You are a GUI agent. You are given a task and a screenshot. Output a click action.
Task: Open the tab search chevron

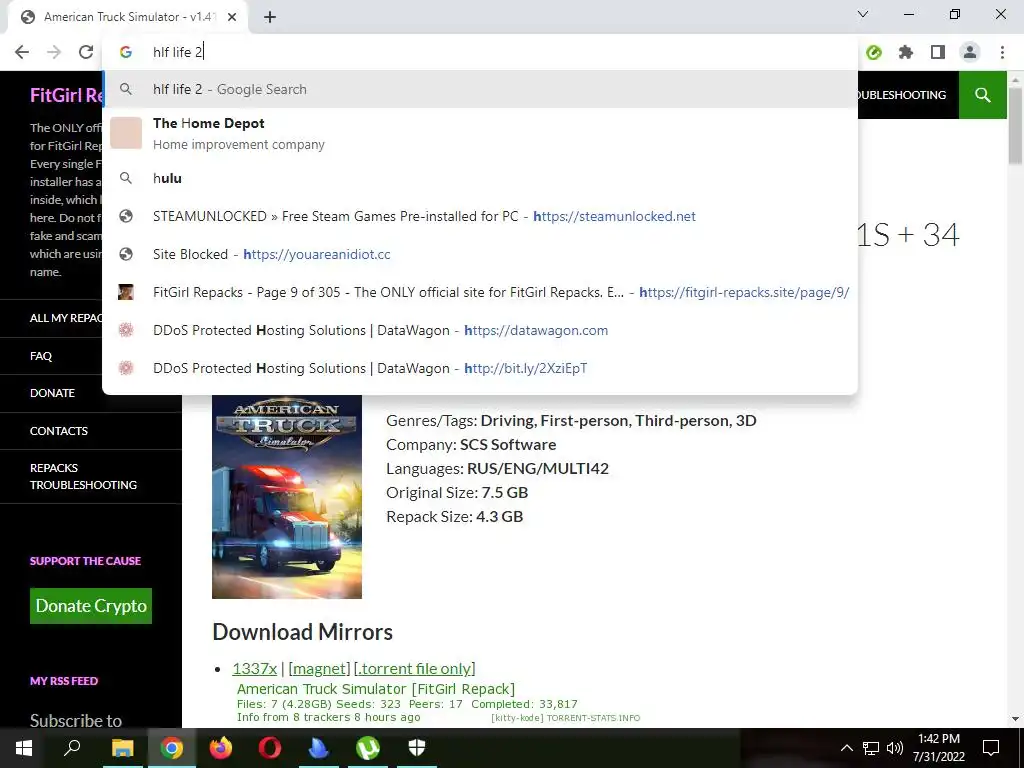863,14
